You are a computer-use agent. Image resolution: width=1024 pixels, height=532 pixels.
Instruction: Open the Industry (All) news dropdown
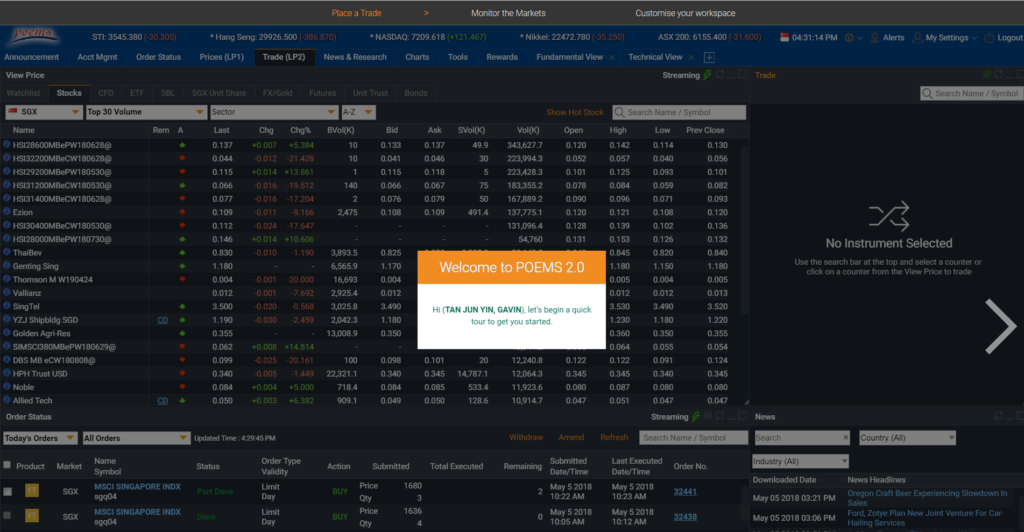tap(800, 462)
